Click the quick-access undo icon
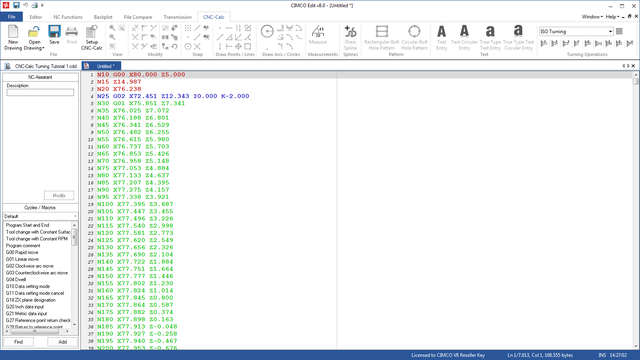This screenshot has height=360, width=640. point(25,5)
